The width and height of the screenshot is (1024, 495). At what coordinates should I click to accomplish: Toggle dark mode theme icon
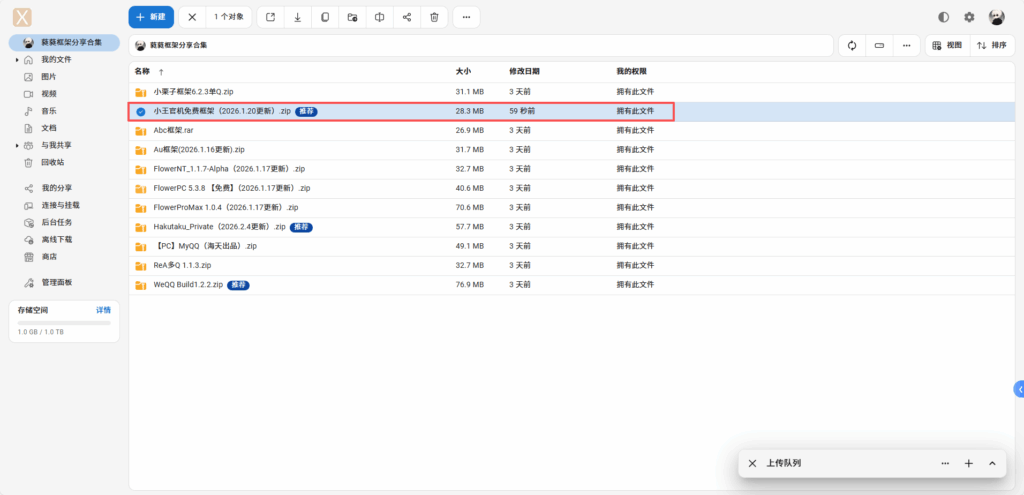click(943, 17)
